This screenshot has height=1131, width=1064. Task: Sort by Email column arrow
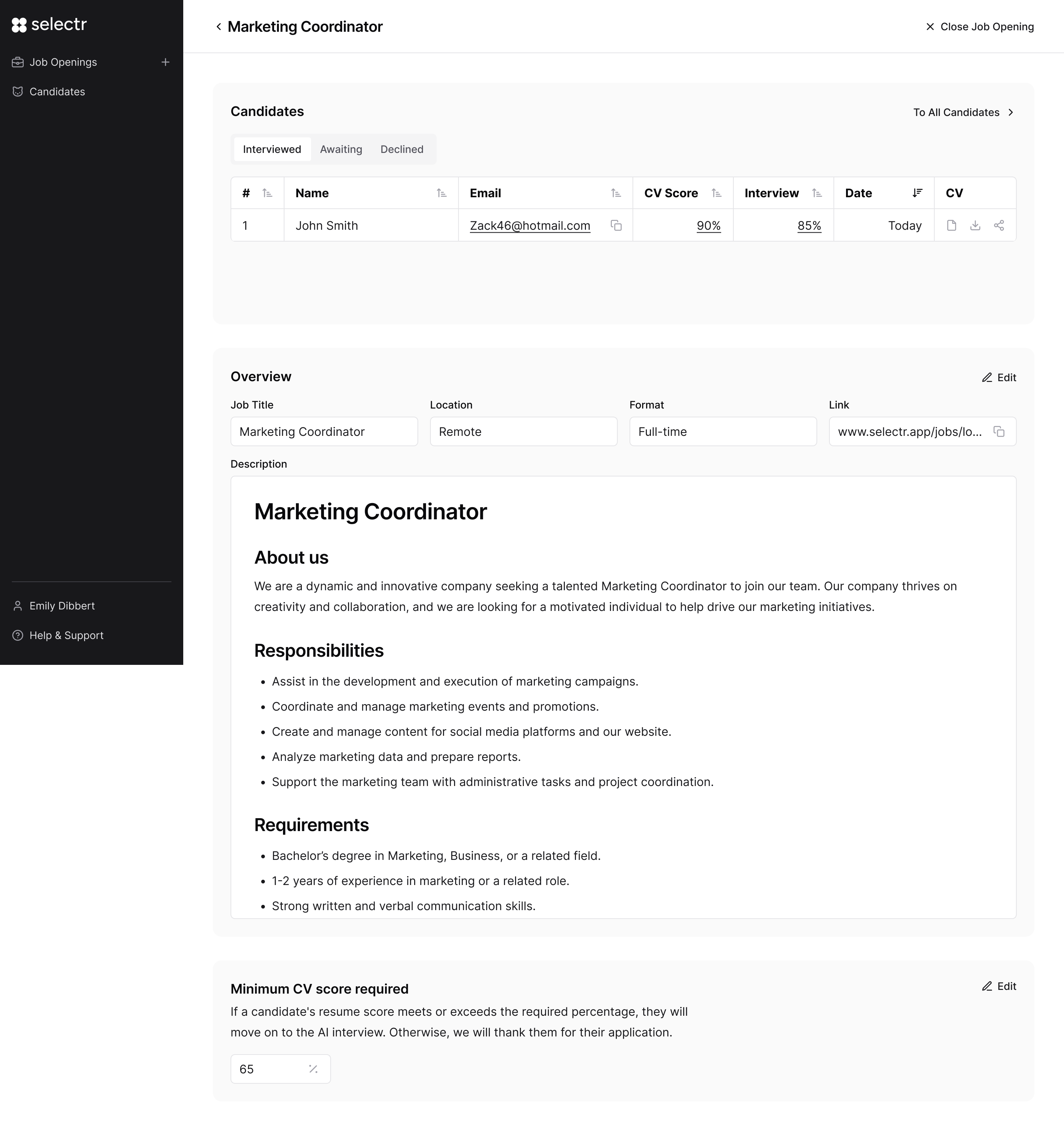[x=615, y=193]
